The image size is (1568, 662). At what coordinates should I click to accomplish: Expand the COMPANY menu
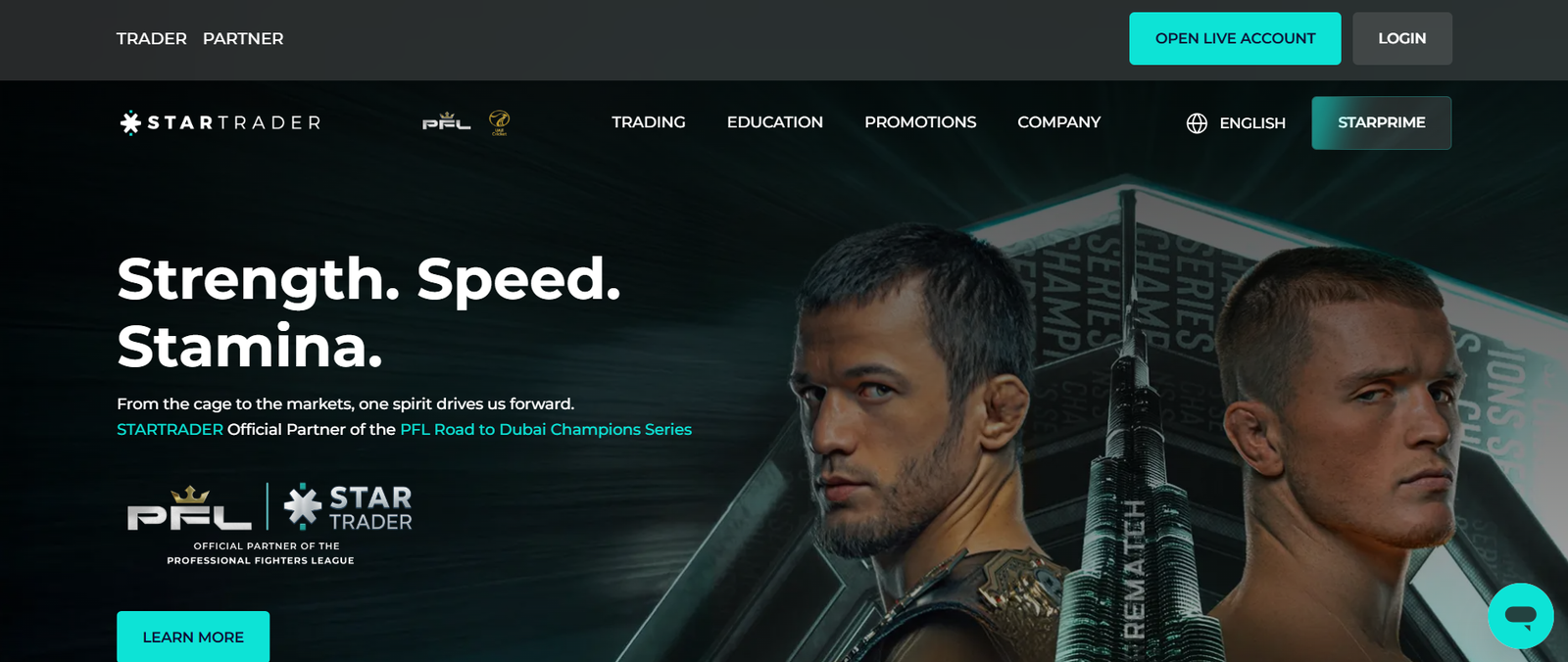tap(1059, 122)
